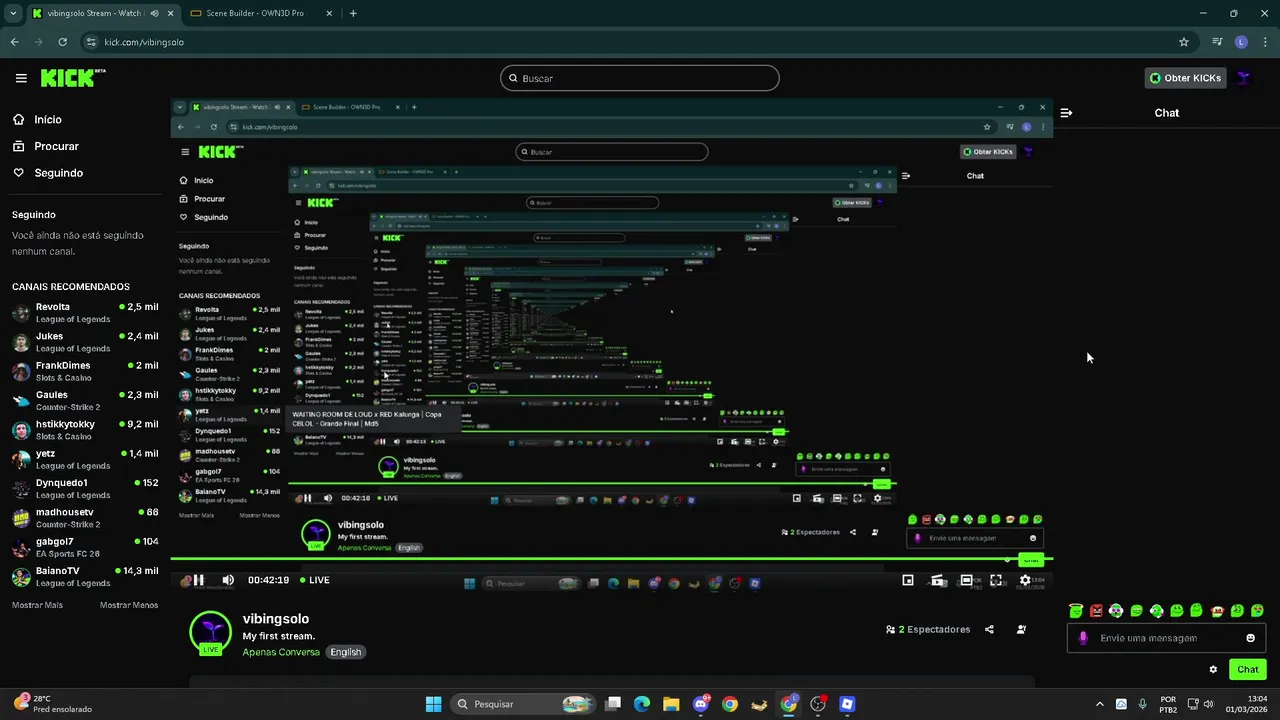Viewport: 1280px width, 720px height.
Task: View the 2 Espectadores count
Action: [928, 630]
